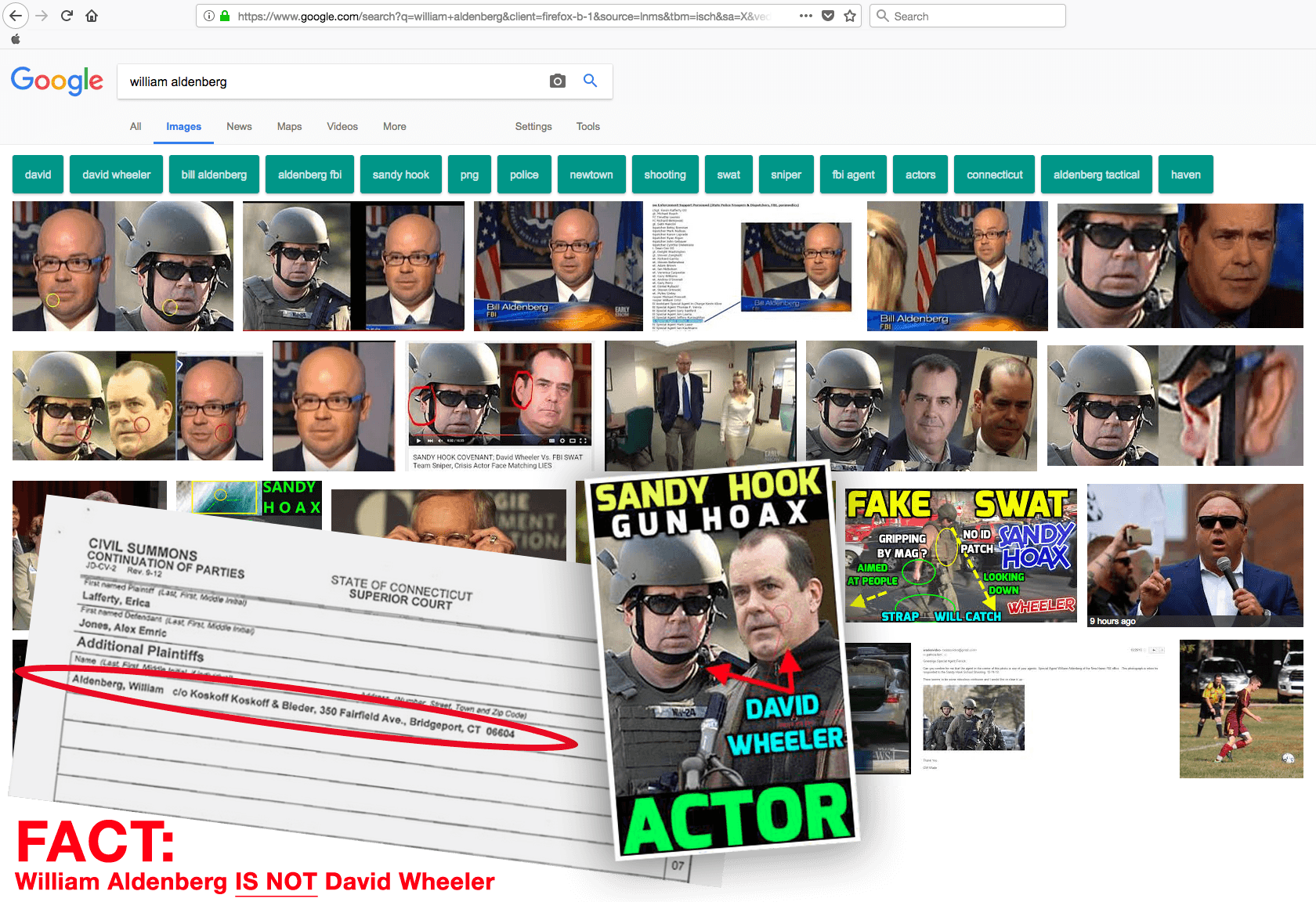Open the Tools filter options
This screenshot has width=1316, height=902.
pyautogui.click(x=588, y=126)
